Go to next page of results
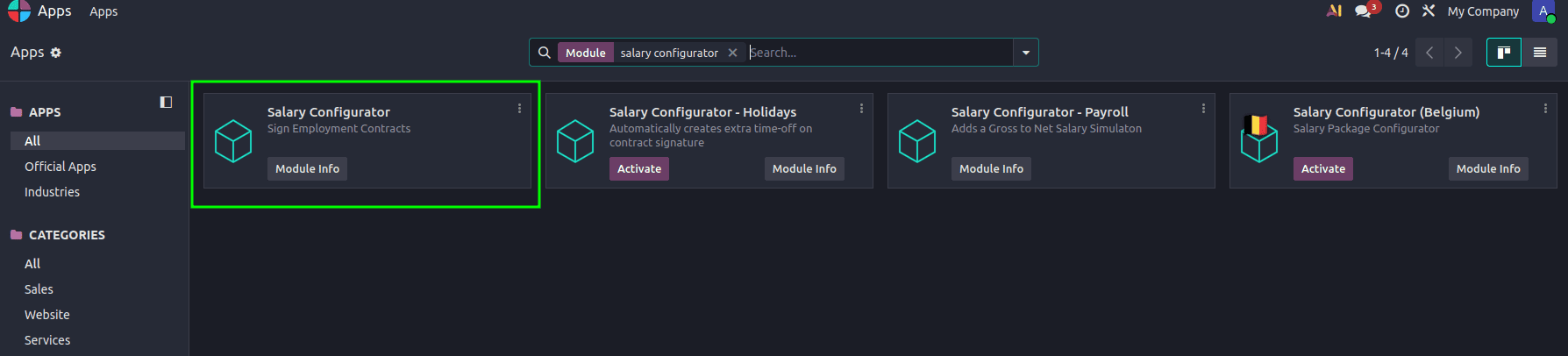 point(1458,53)
